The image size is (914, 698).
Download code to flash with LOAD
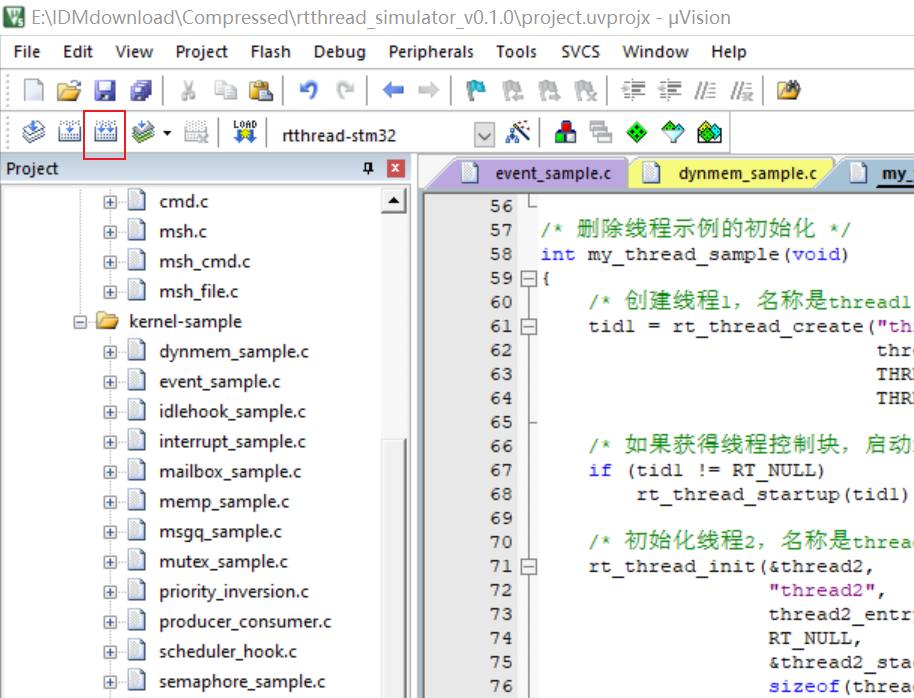tap(245, 132)
